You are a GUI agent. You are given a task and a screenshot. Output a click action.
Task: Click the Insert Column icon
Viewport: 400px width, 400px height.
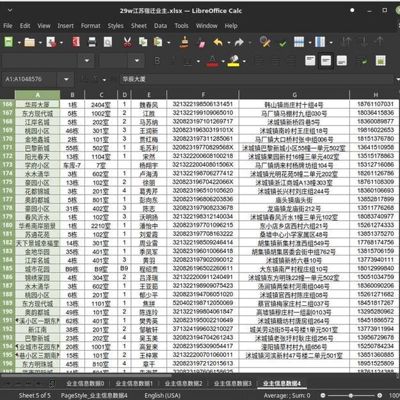[320, 42]
